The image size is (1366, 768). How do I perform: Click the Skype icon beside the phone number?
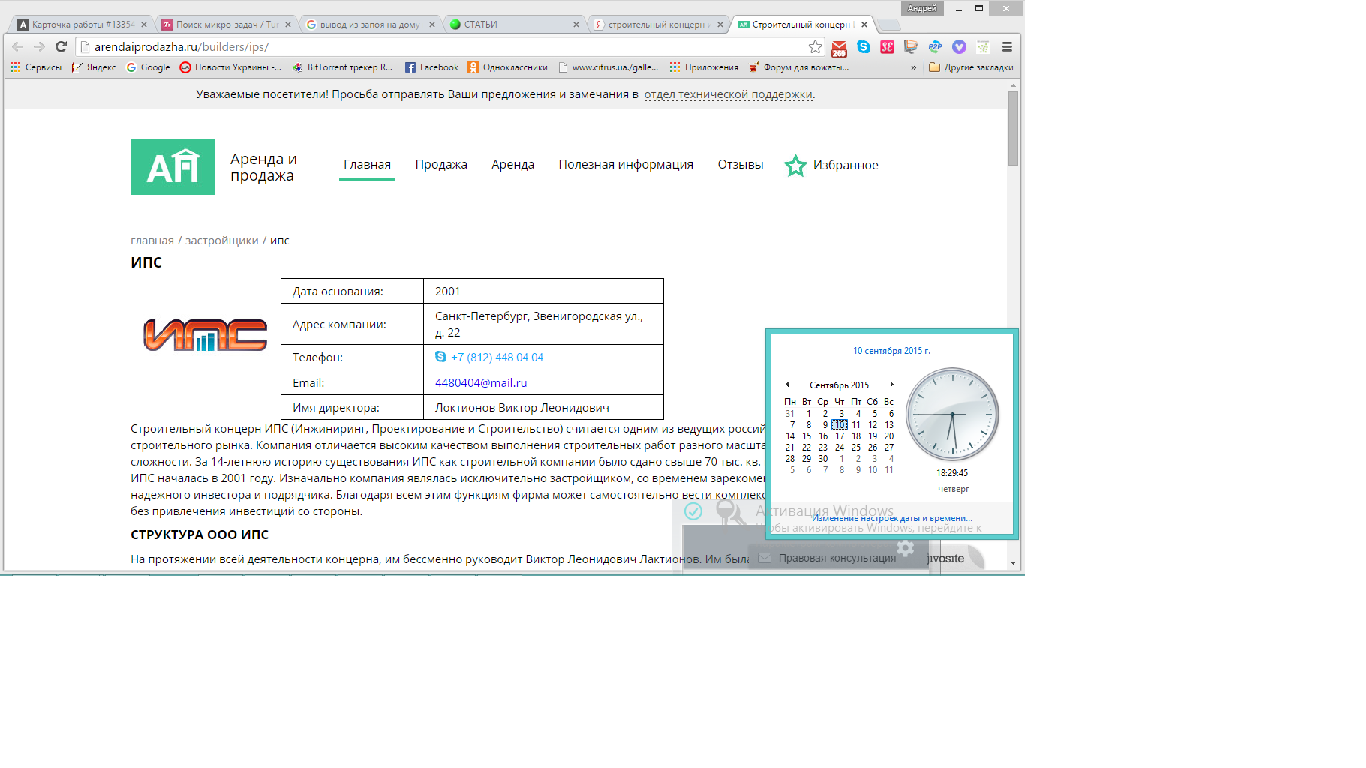pos(441,357)
